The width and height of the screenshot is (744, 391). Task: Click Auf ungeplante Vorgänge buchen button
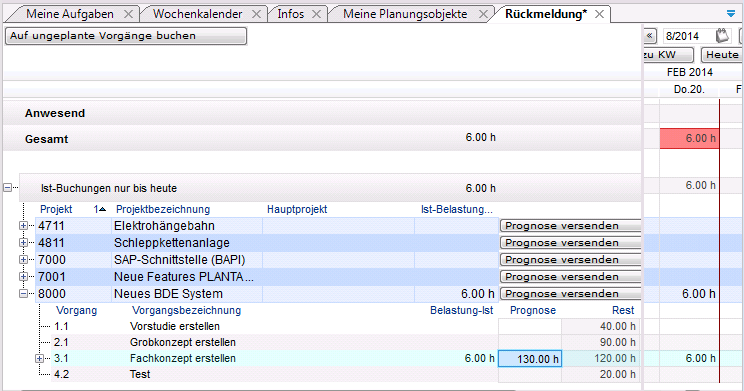coord(126,36)
